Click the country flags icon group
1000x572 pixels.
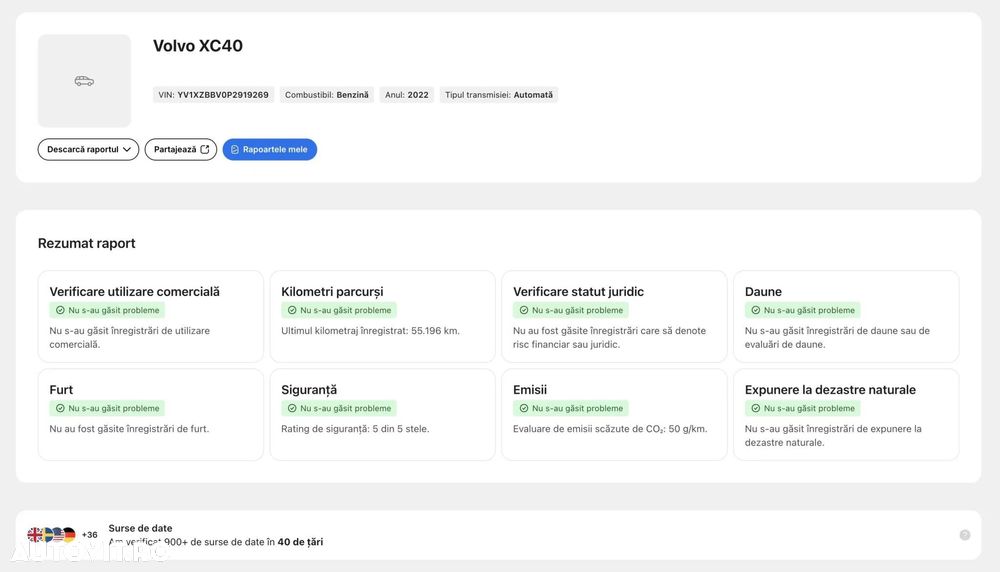[x=52, y=534]
